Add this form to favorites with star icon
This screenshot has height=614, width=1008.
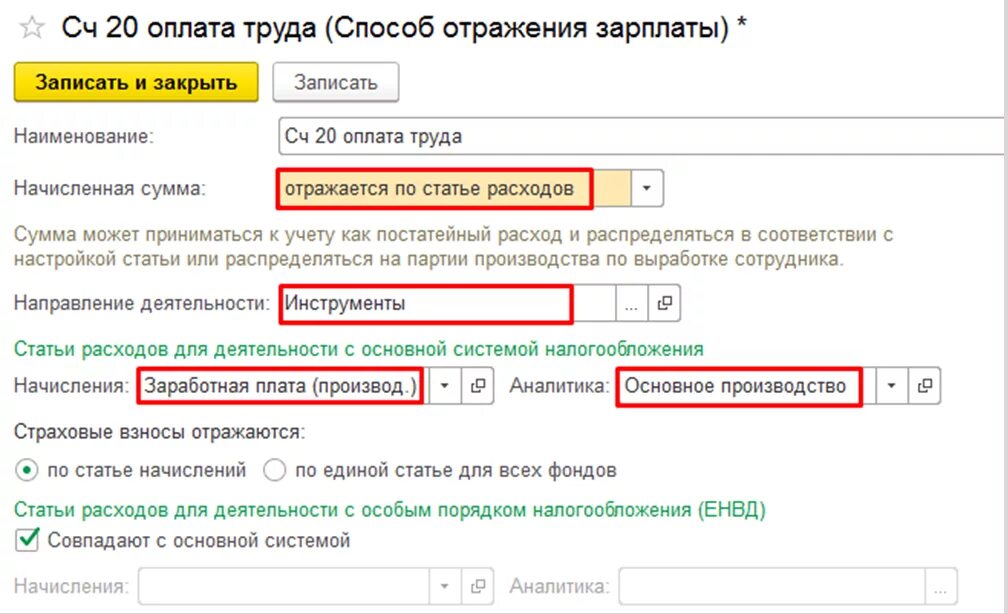coord(32,28)
